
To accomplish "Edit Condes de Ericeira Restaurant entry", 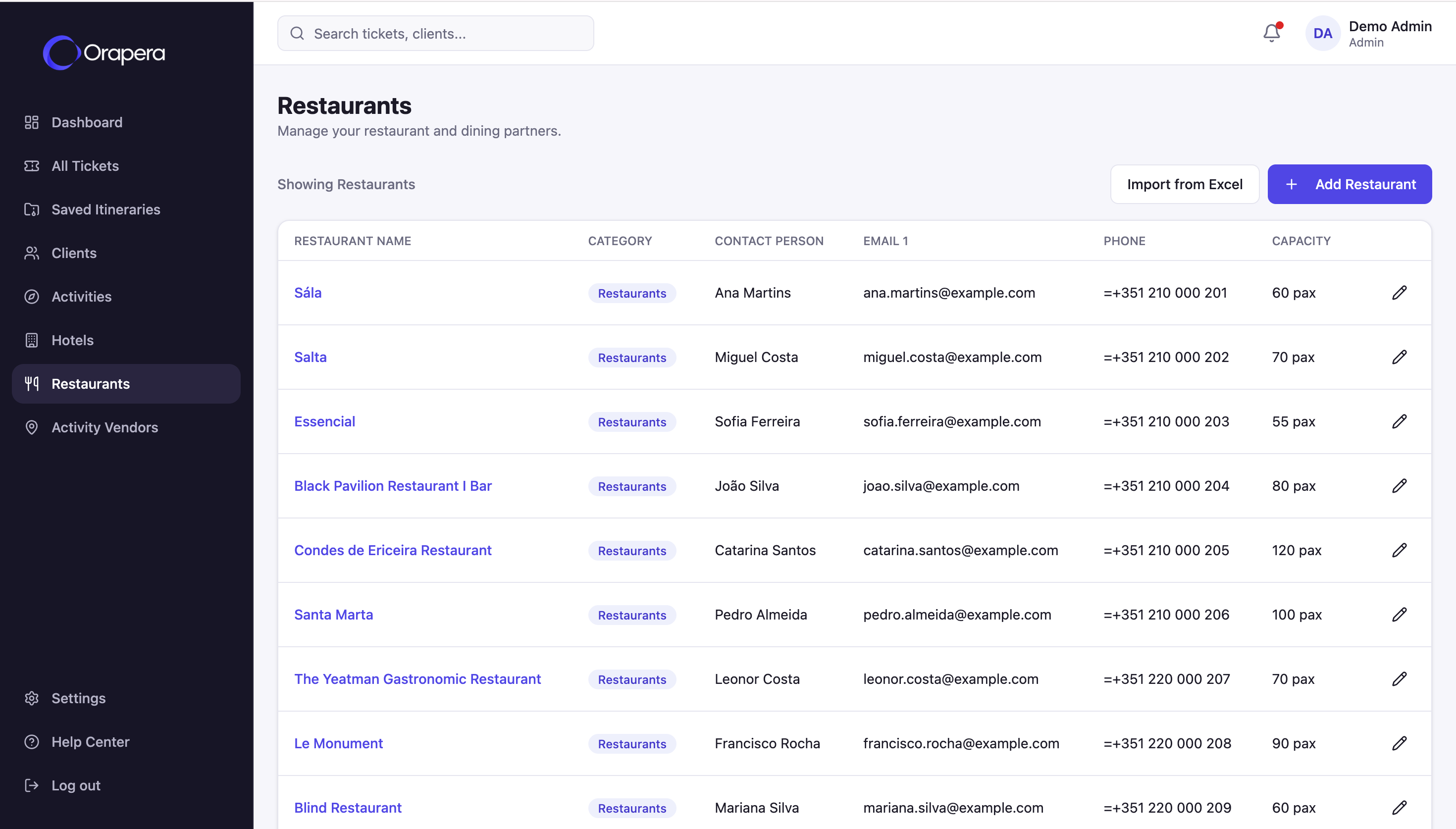I will 1399,550.
